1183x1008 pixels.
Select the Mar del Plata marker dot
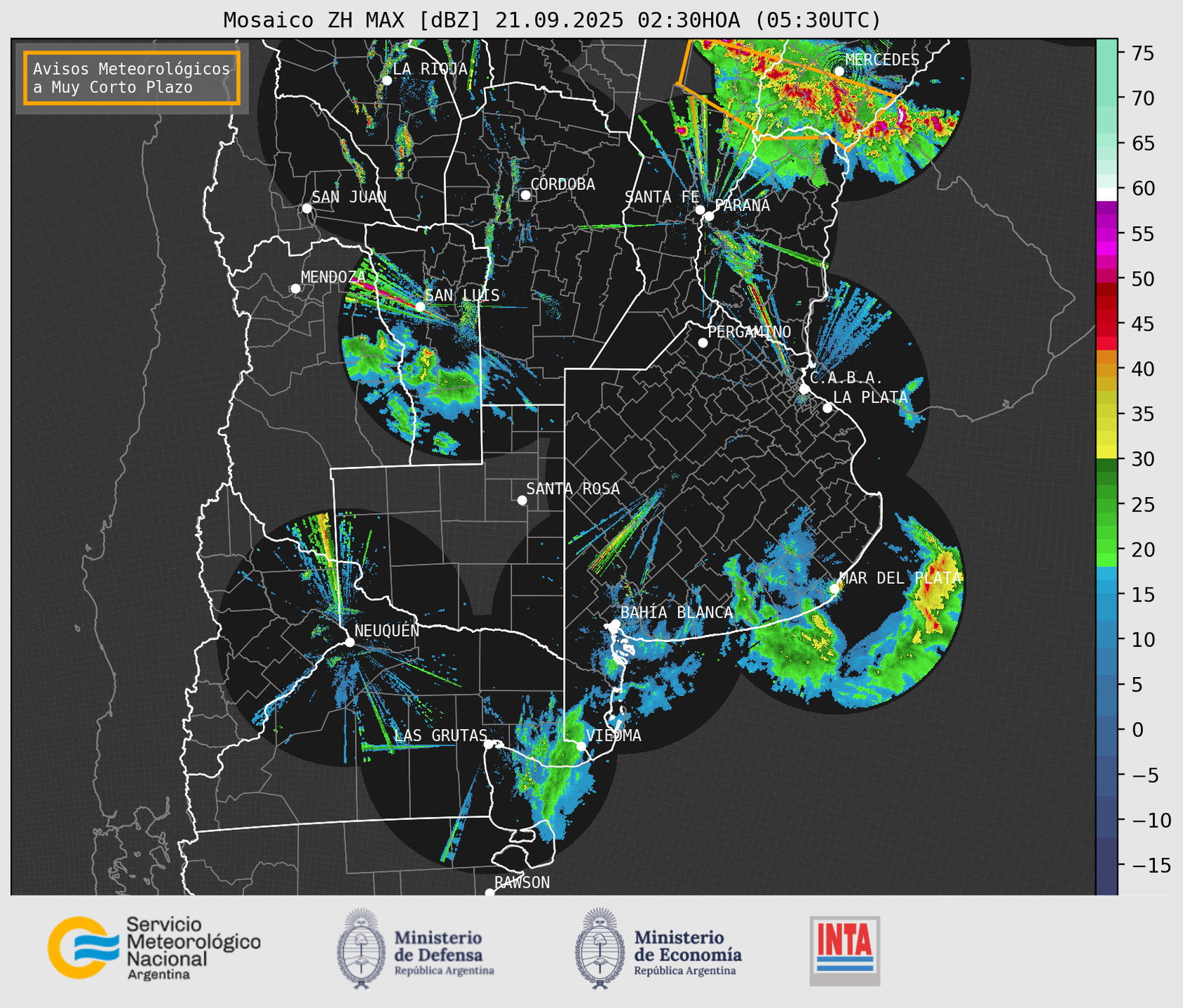[x=834, y=589]
